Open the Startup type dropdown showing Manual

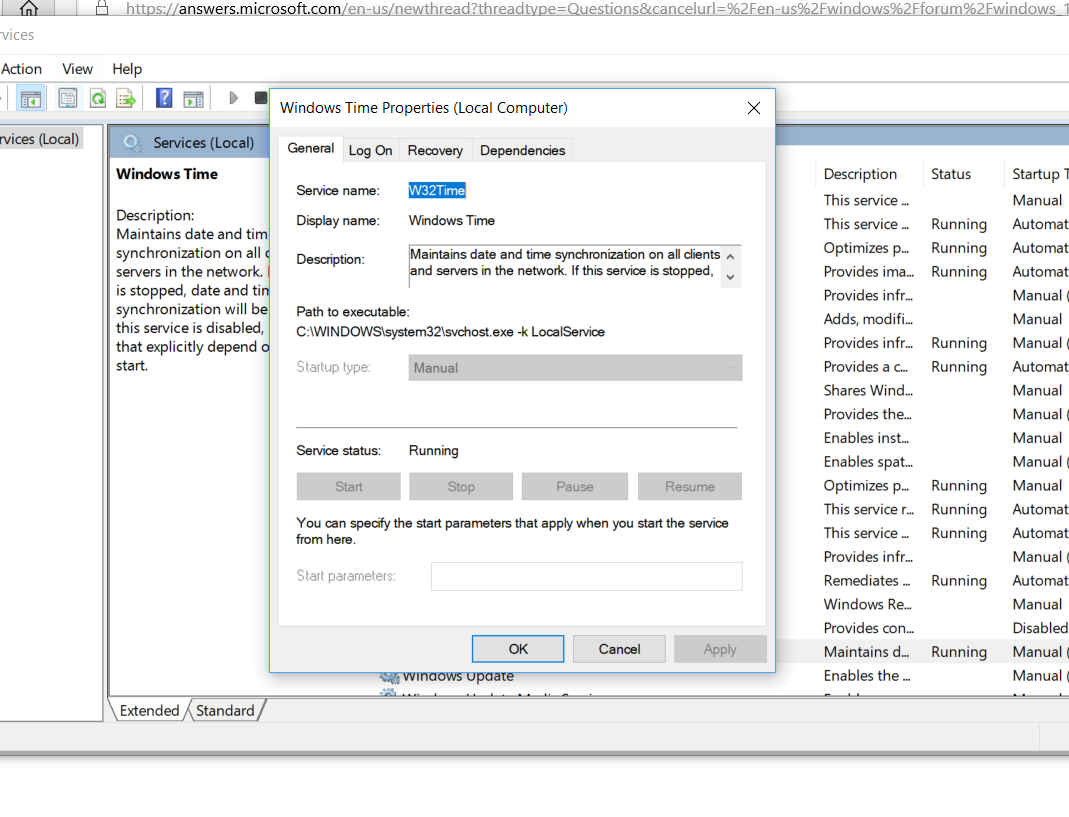click(x=575, y=368)
